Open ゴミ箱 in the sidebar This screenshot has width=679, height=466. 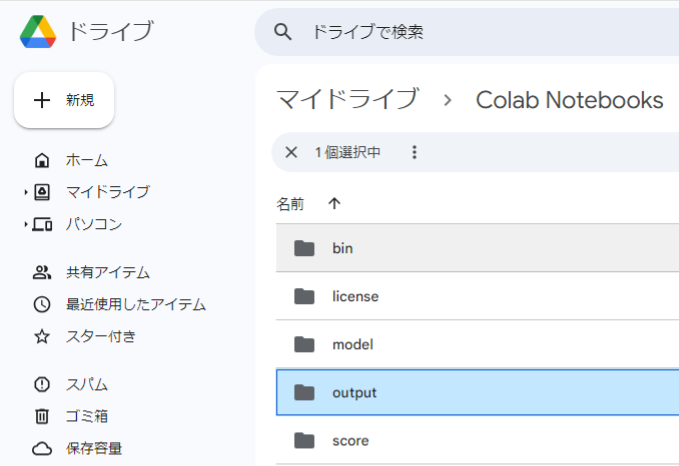pos(87,416)
